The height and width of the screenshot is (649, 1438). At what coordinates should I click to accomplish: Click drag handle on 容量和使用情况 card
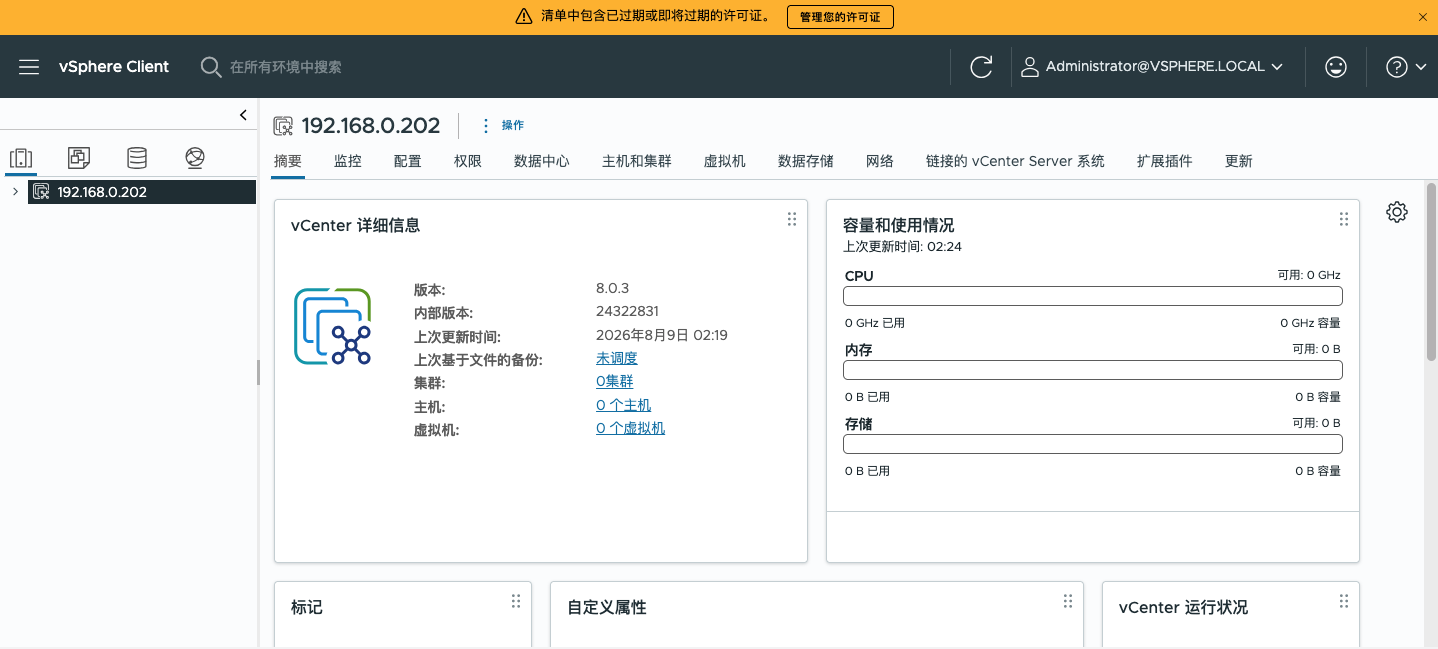[1344, 219]
